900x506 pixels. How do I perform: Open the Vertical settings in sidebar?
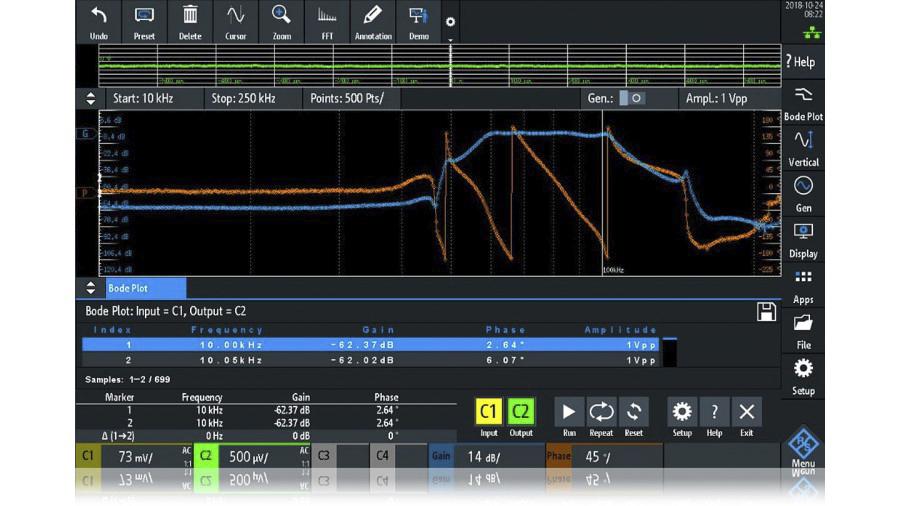point(803,148)
